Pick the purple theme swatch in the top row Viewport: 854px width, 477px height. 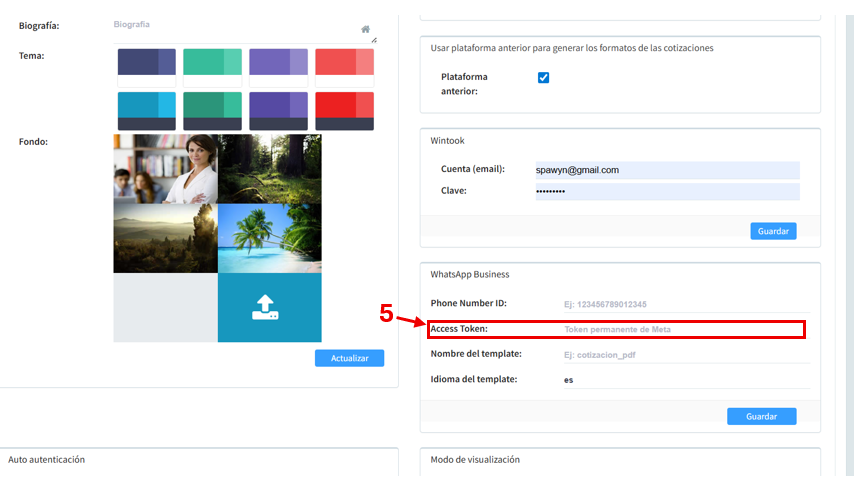point(278,62)
